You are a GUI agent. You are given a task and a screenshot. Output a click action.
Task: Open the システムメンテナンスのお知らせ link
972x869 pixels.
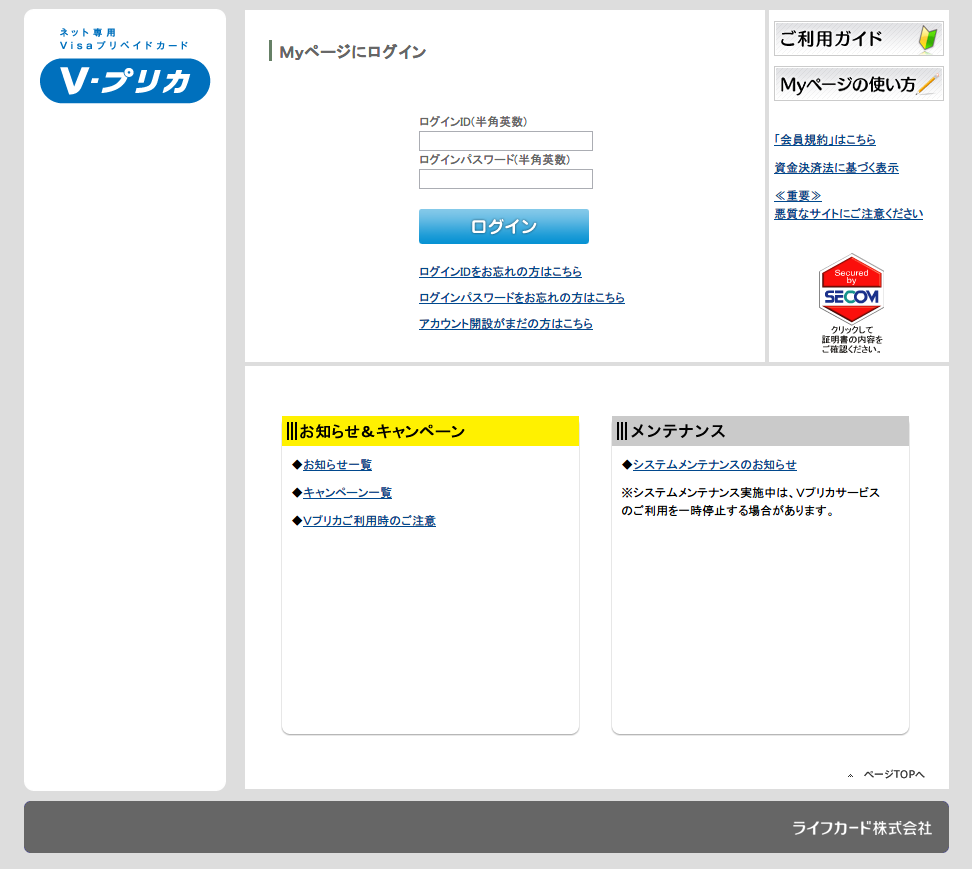click(714, 465)
